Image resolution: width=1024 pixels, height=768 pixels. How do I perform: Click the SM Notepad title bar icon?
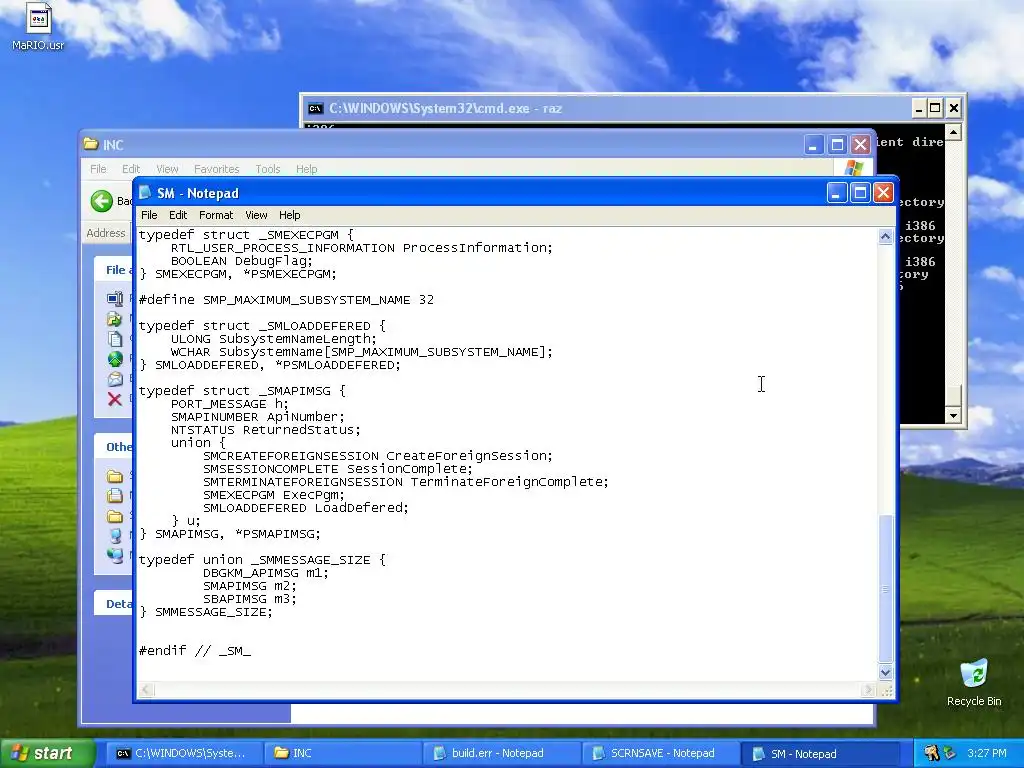point(145,192)
